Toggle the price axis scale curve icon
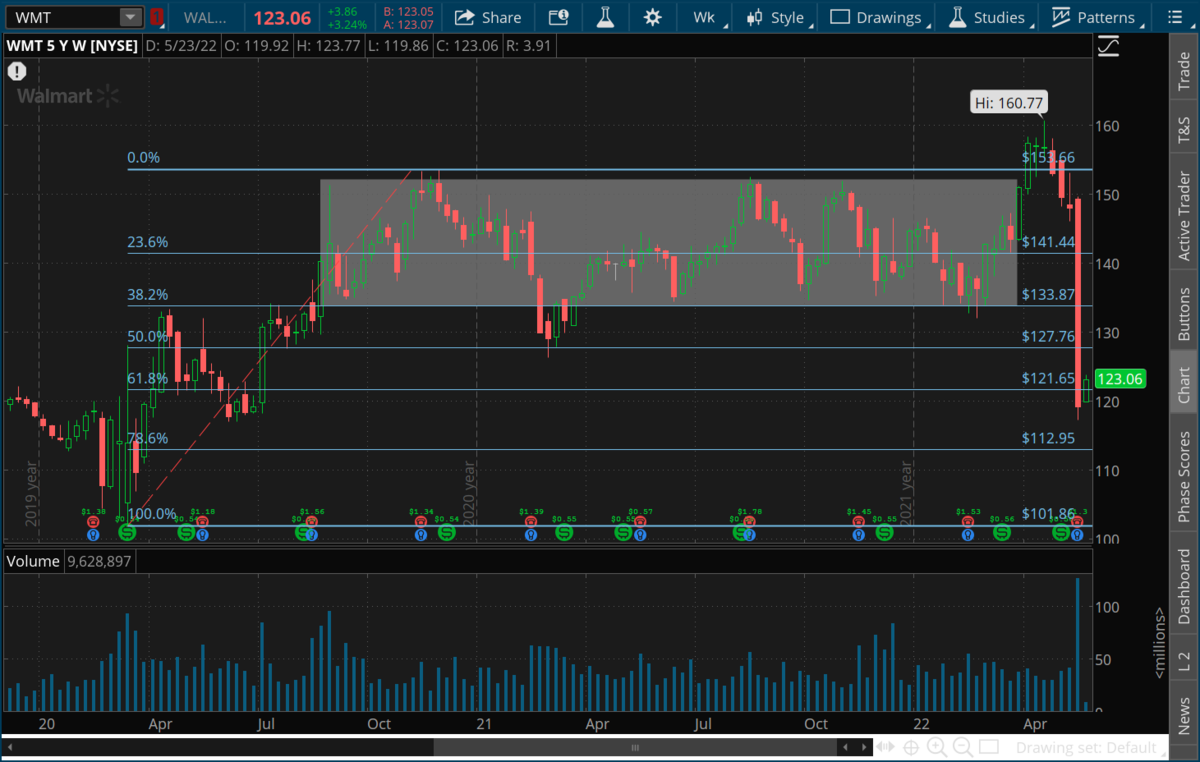 [1108, 46]
